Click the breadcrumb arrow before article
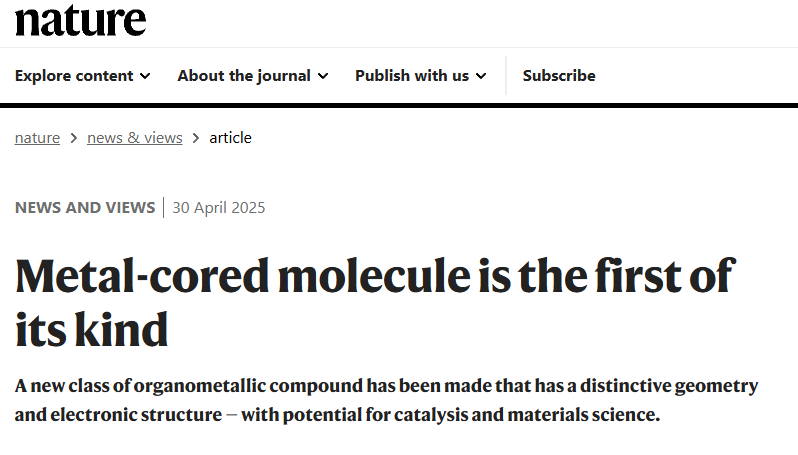Viewport: 798px width, 455px height. (196, 138)
